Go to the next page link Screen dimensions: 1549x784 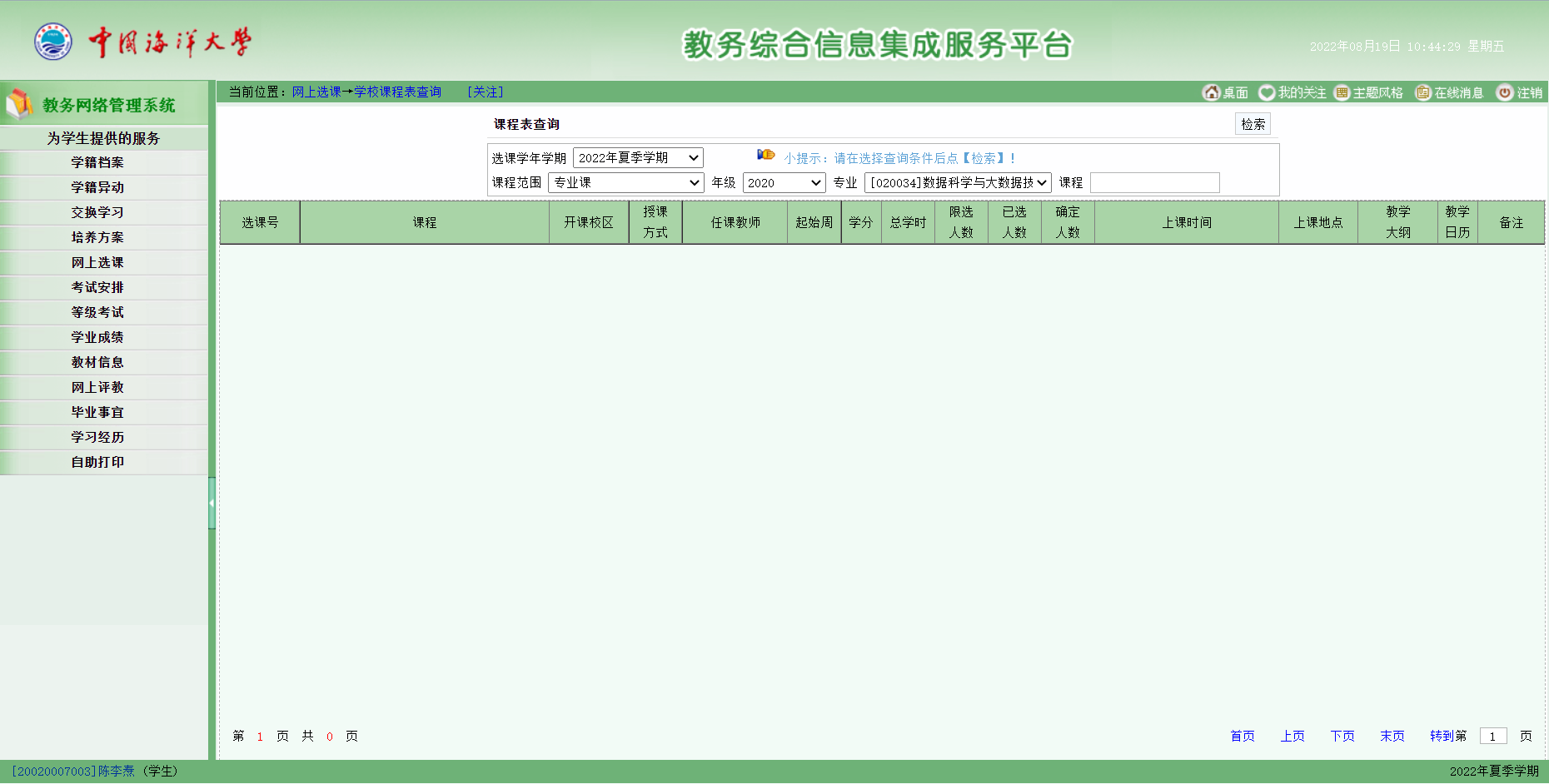pos(1342,736)
